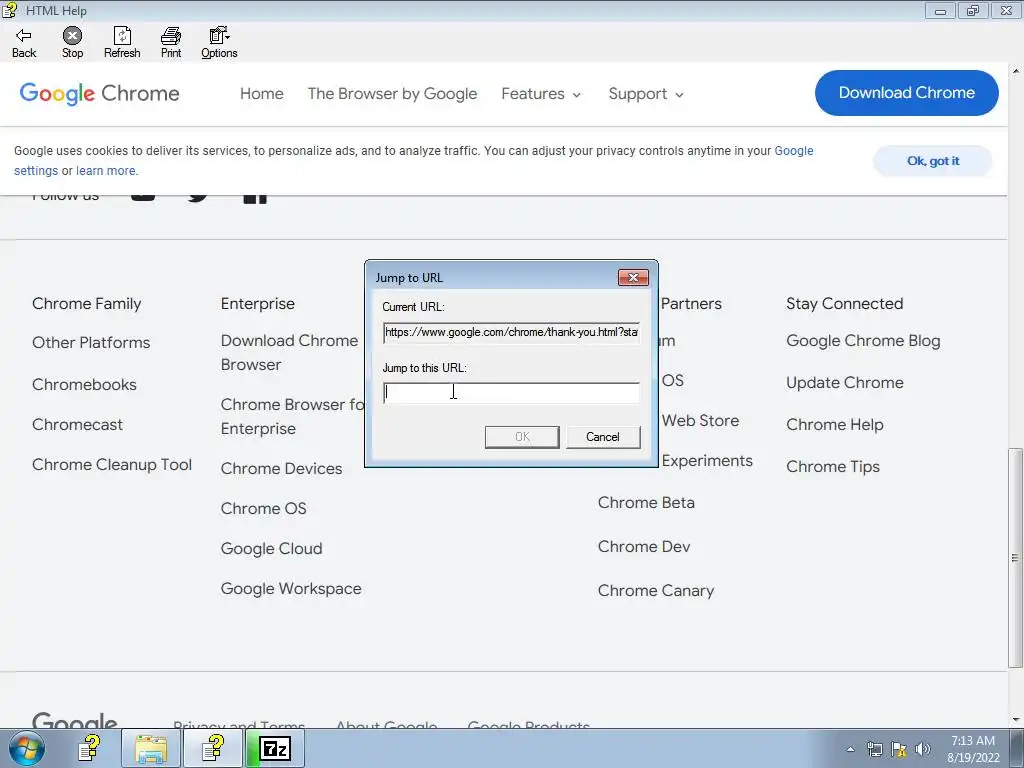Show hidden system tray icons
Image resolution: width=1024 pixels, height=768 pixels.
click(850, 749)
